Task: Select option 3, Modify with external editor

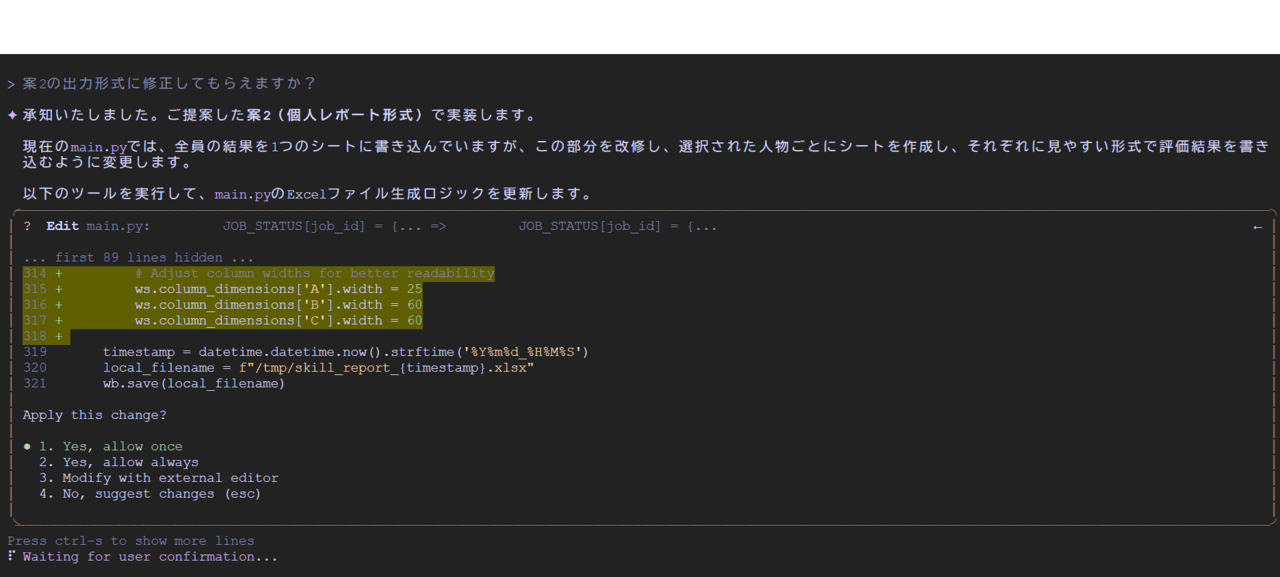Action: 158,478
